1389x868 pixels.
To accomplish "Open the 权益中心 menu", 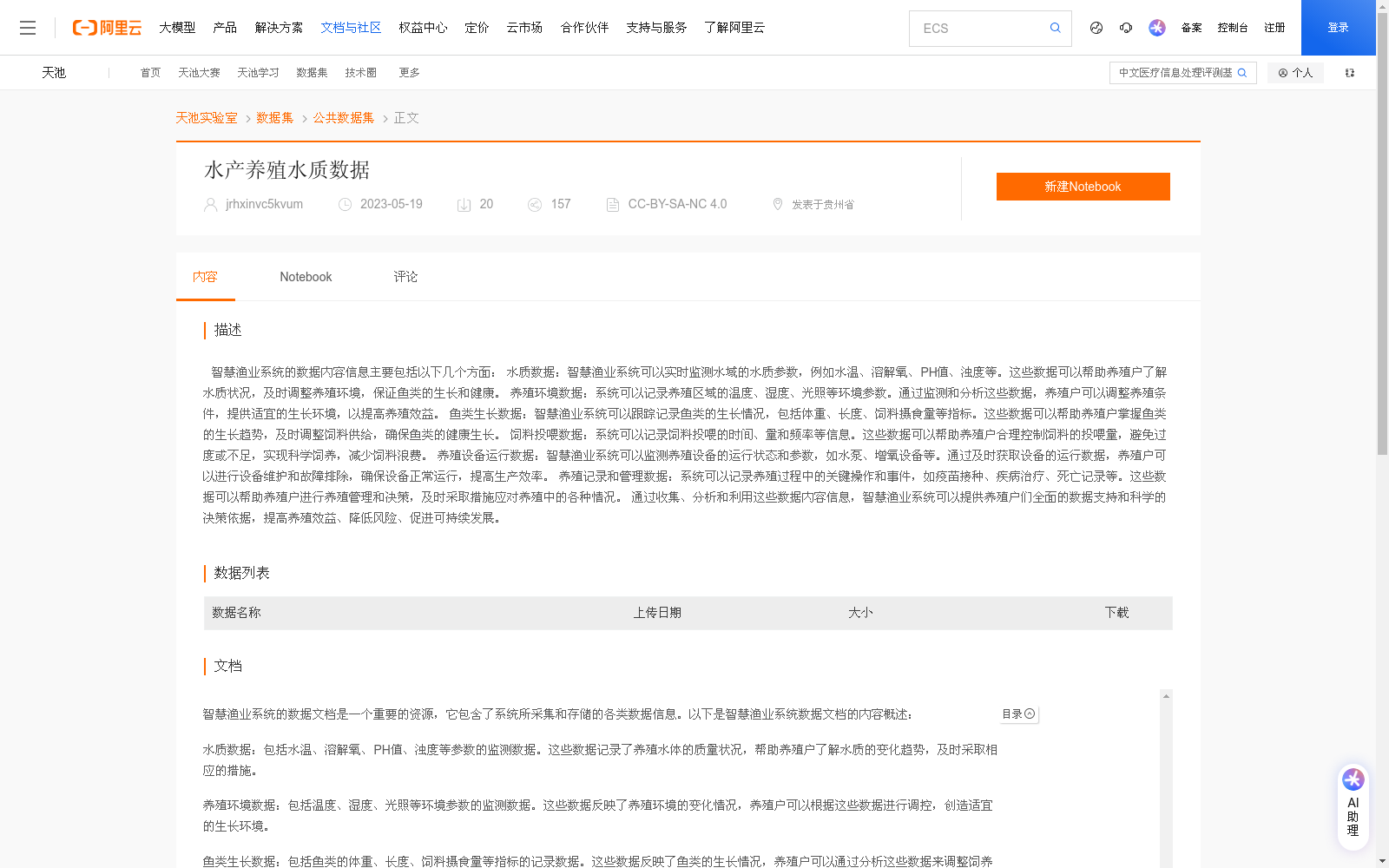I will [423, 28].
